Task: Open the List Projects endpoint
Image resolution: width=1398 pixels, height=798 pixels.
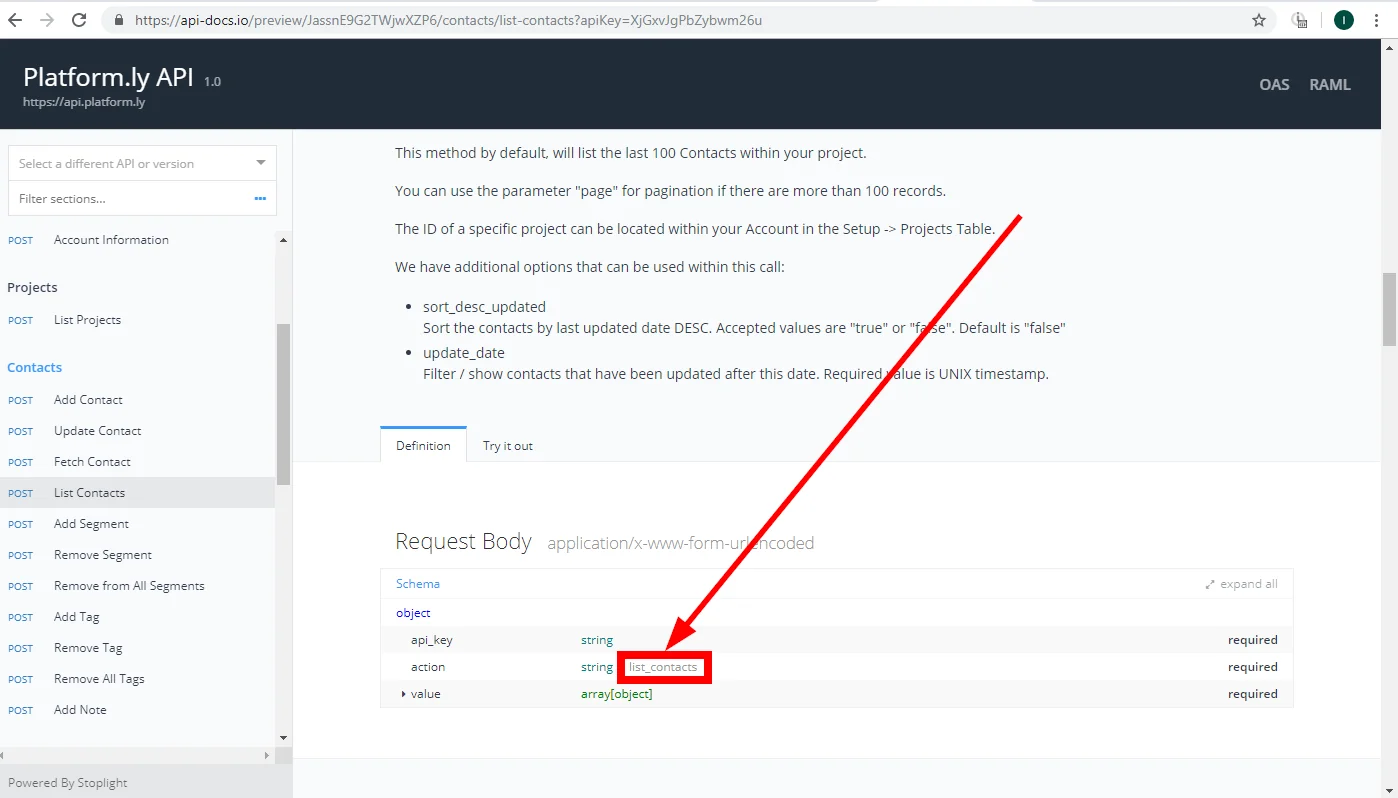Action: (87, 320)
